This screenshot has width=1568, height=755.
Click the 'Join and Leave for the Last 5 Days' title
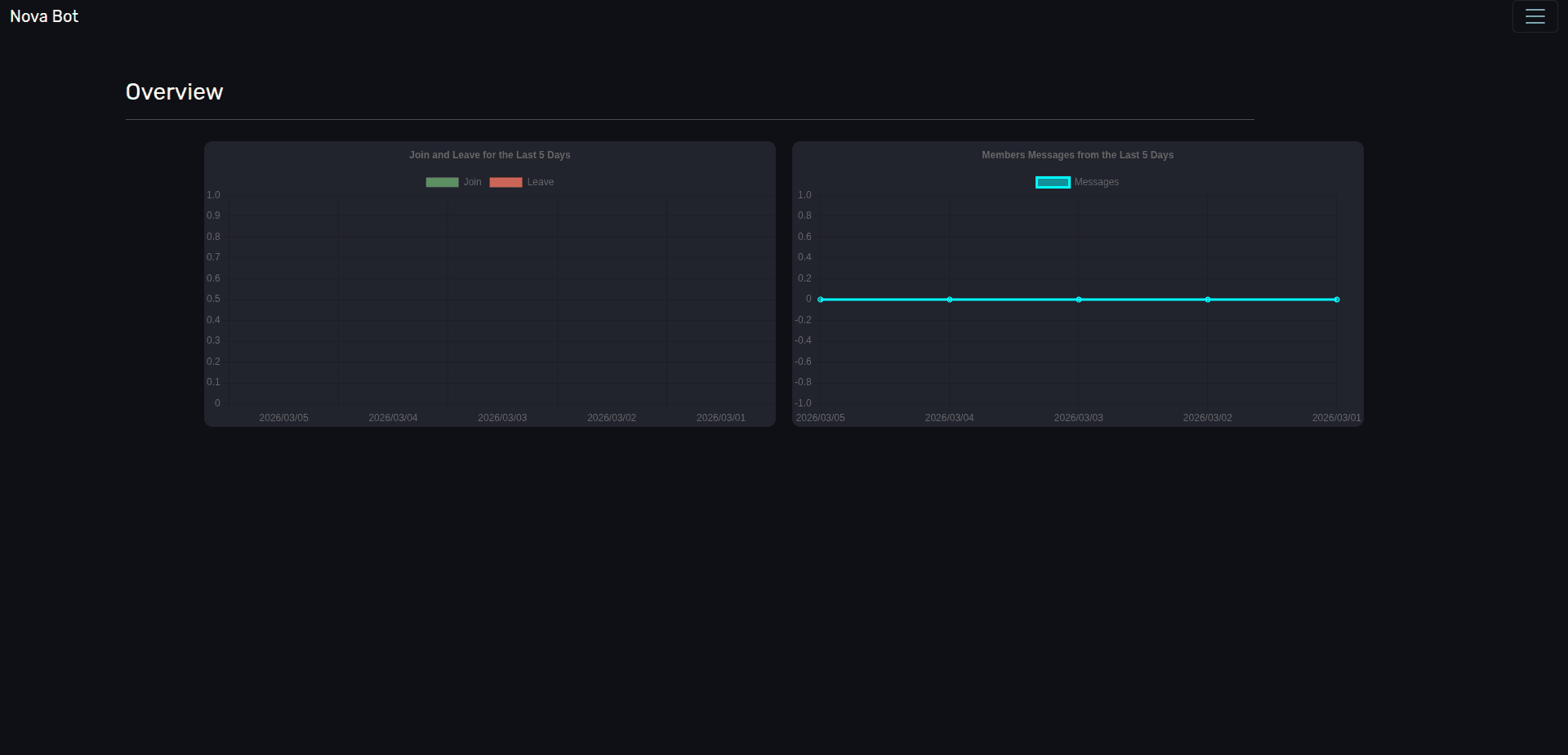pos(489,155)
